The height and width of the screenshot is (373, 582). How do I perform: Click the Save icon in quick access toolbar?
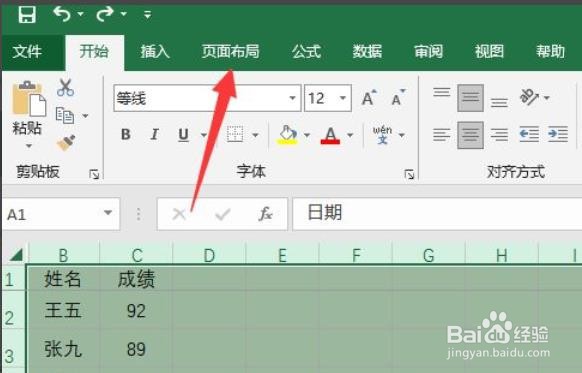(27, 15)
